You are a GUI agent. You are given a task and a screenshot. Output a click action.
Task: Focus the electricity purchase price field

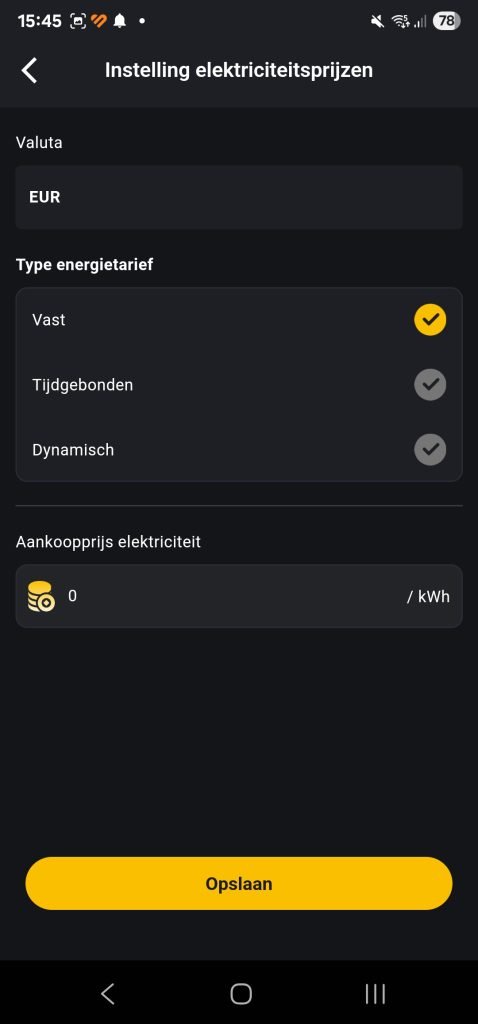point(239,596)
